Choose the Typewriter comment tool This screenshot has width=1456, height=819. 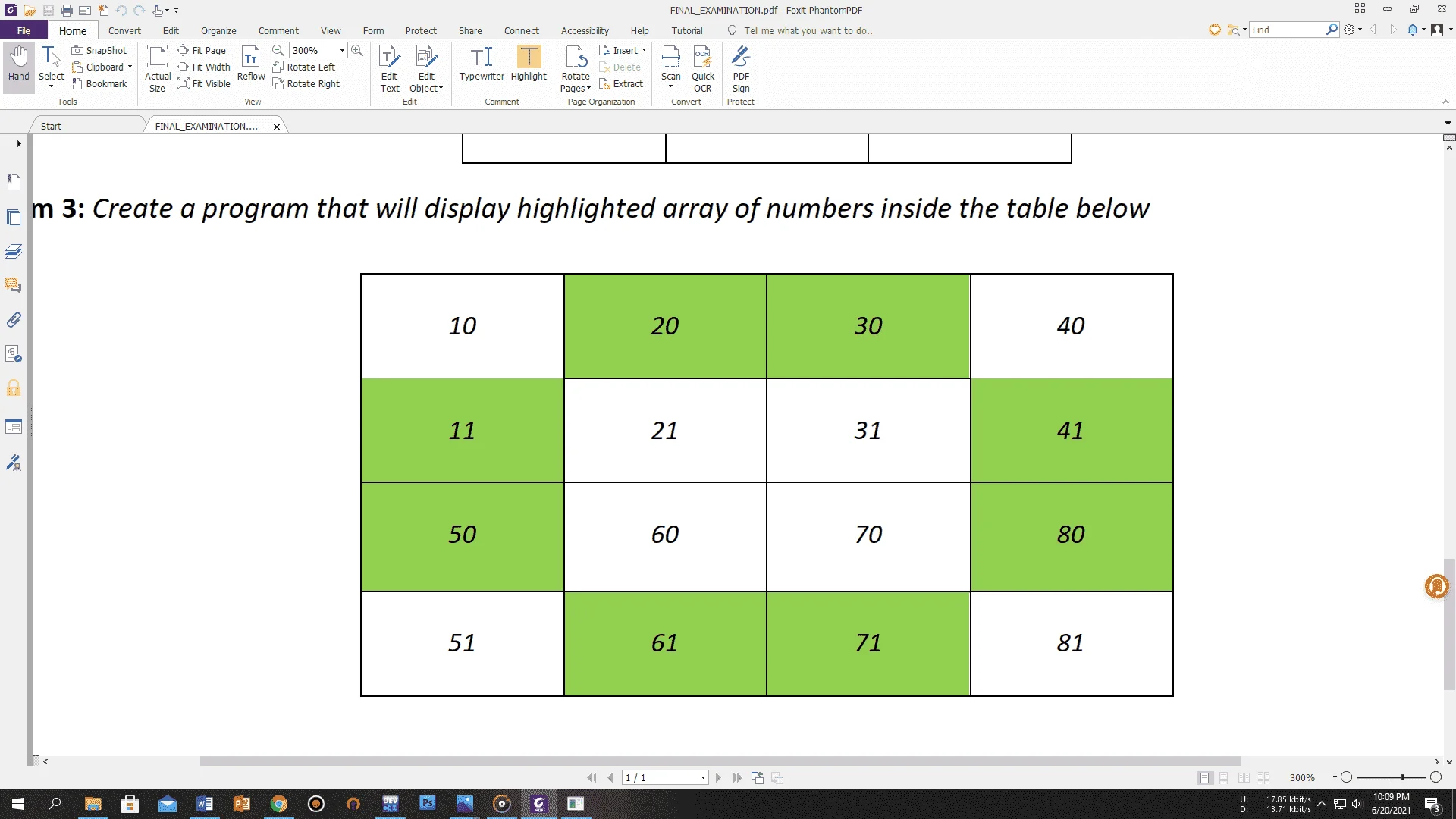click(482, 64)
